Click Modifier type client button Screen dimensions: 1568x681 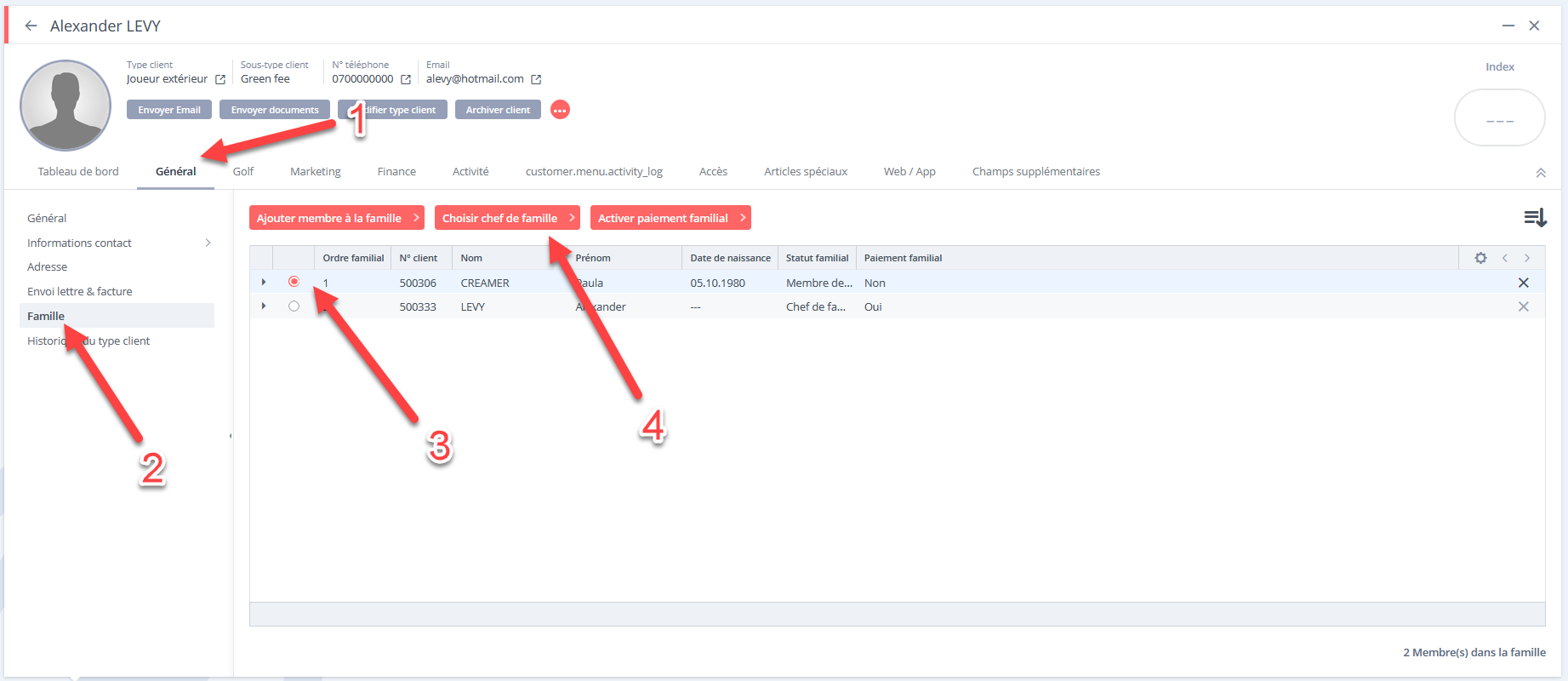coord(392,110)
